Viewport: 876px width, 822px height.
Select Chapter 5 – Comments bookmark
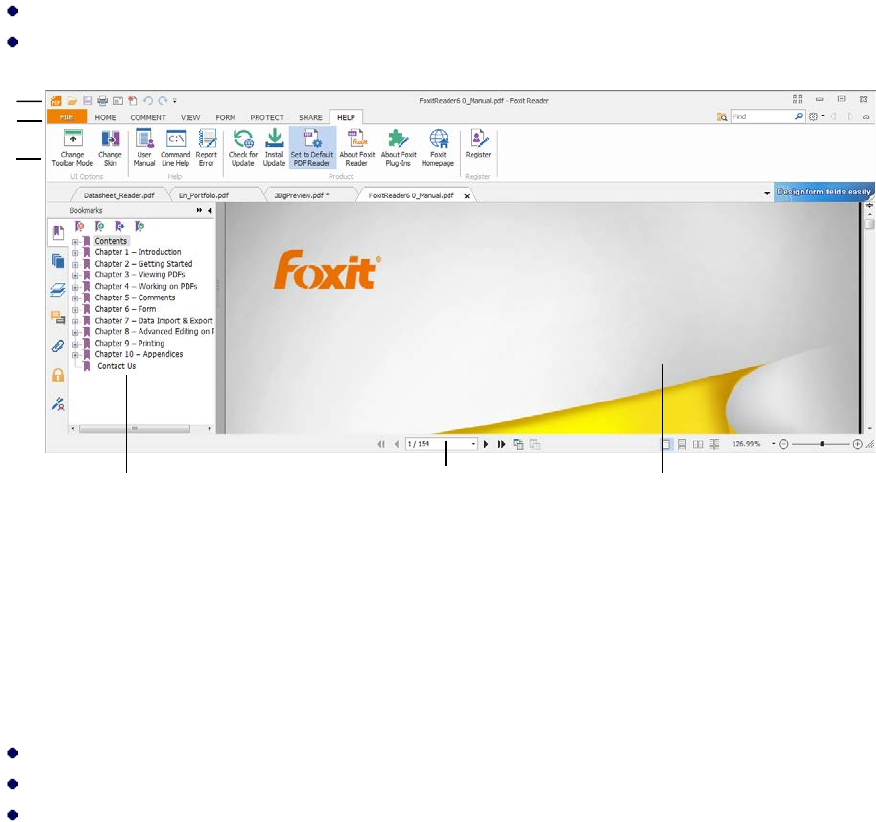click(x=135, y=298)
